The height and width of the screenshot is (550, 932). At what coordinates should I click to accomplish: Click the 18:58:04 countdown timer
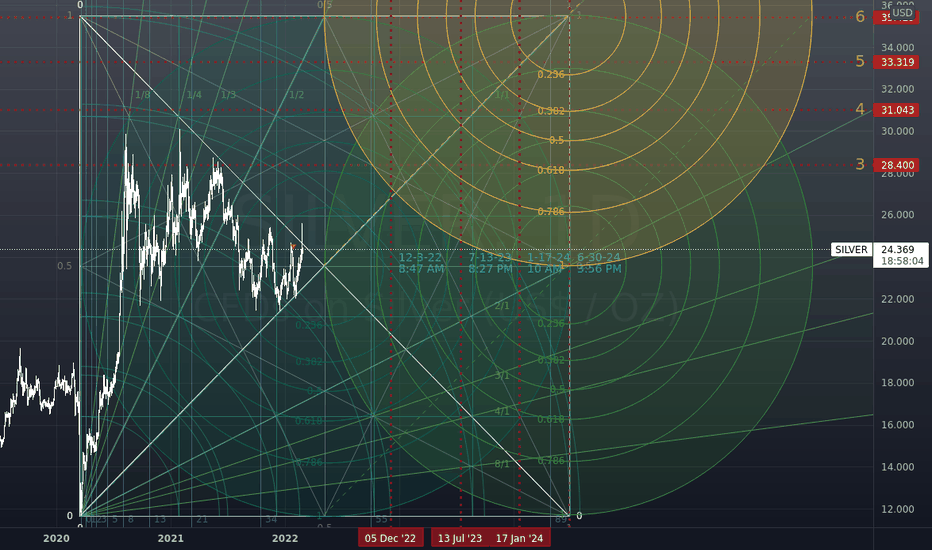(902, 261)
